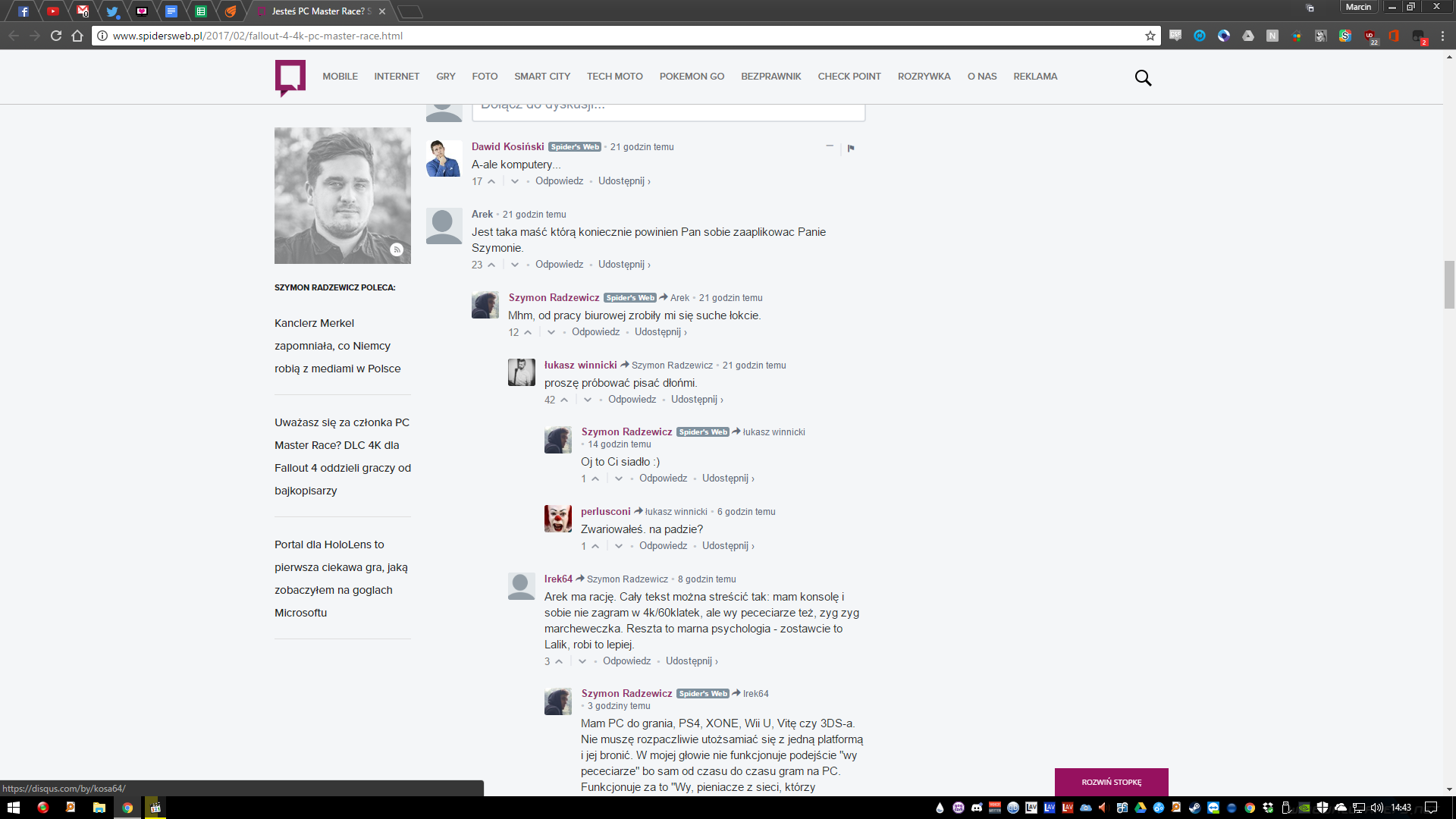This screenshot has height=819, width=1456.
Task: Open the site search magnifier icon
Action: click(x=1143, y=77)
